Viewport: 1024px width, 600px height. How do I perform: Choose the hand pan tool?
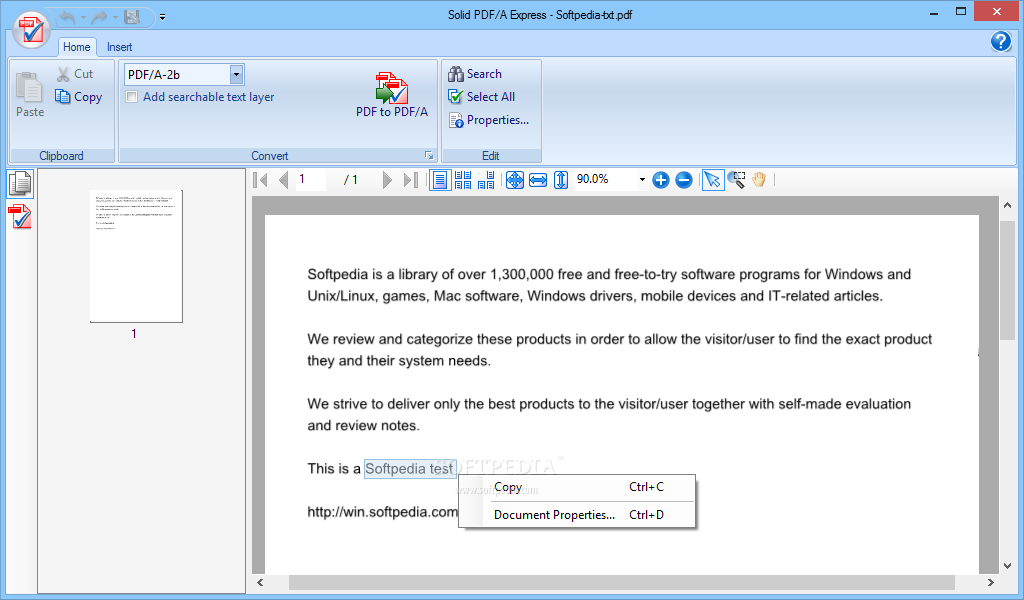pyautogui.click(x=759, y=180)
